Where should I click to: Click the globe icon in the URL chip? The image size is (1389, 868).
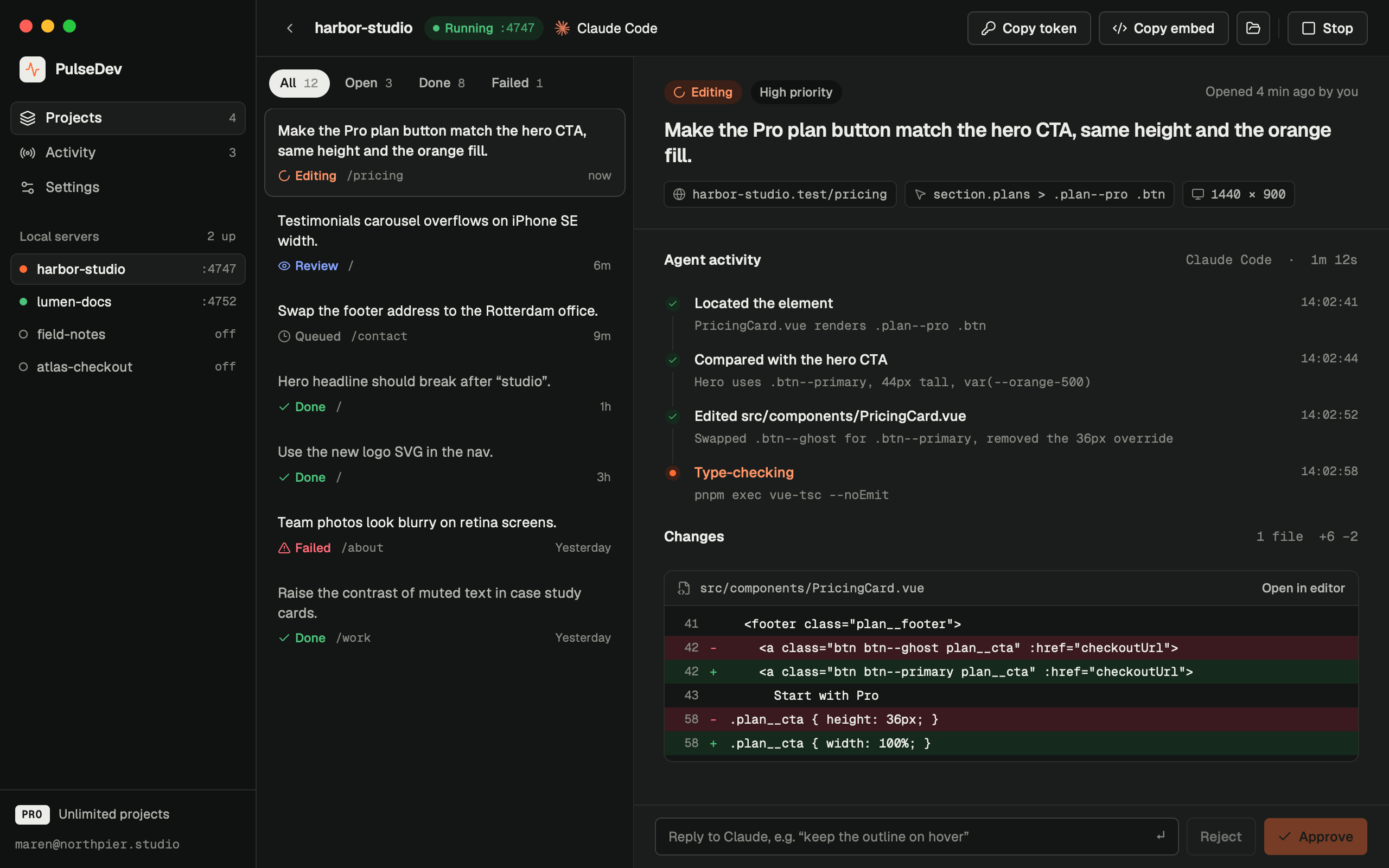[679, 194]
